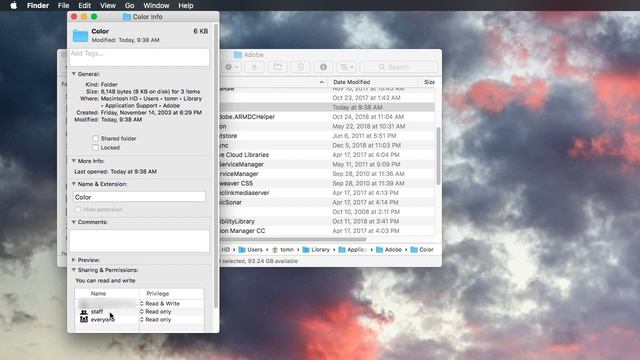Enable the Shared folder checkbox
This screenshot has height=360, width=640.
(x=95, y=138)
